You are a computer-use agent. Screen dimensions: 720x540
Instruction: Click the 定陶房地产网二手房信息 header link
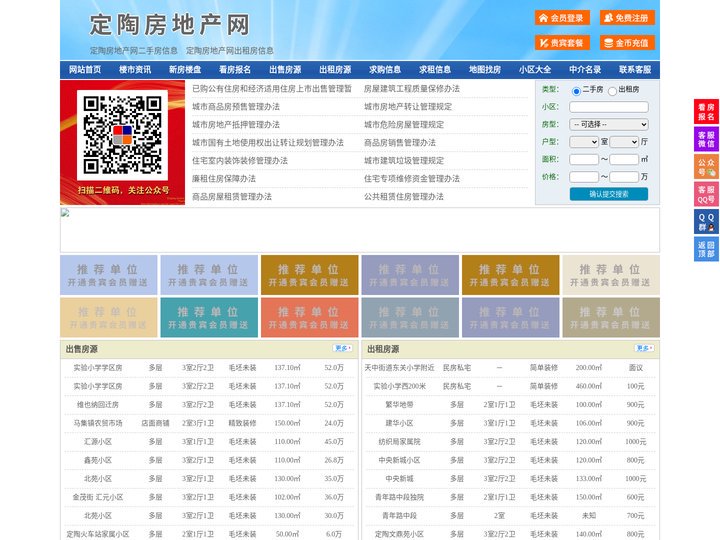pyautogui.click(x=134, y=51)
